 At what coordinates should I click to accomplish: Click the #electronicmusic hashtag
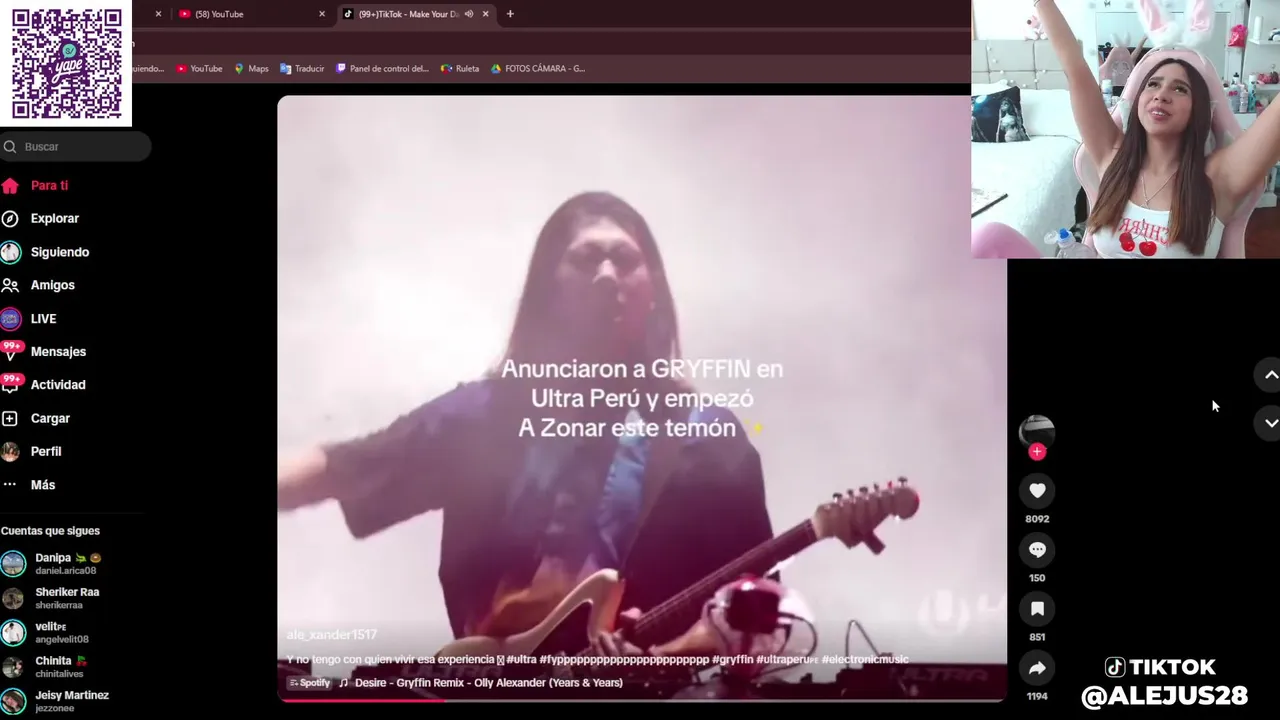point(865,660)
